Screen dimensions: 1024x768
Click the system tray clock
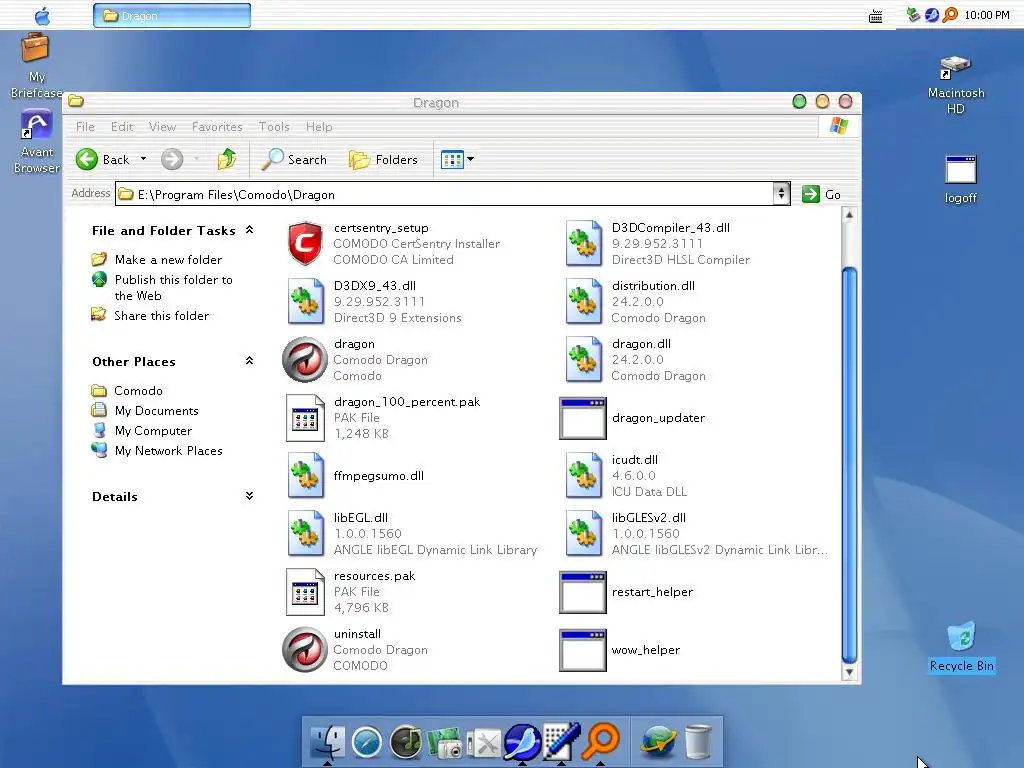pyautogui.click(x=987, y=15)
